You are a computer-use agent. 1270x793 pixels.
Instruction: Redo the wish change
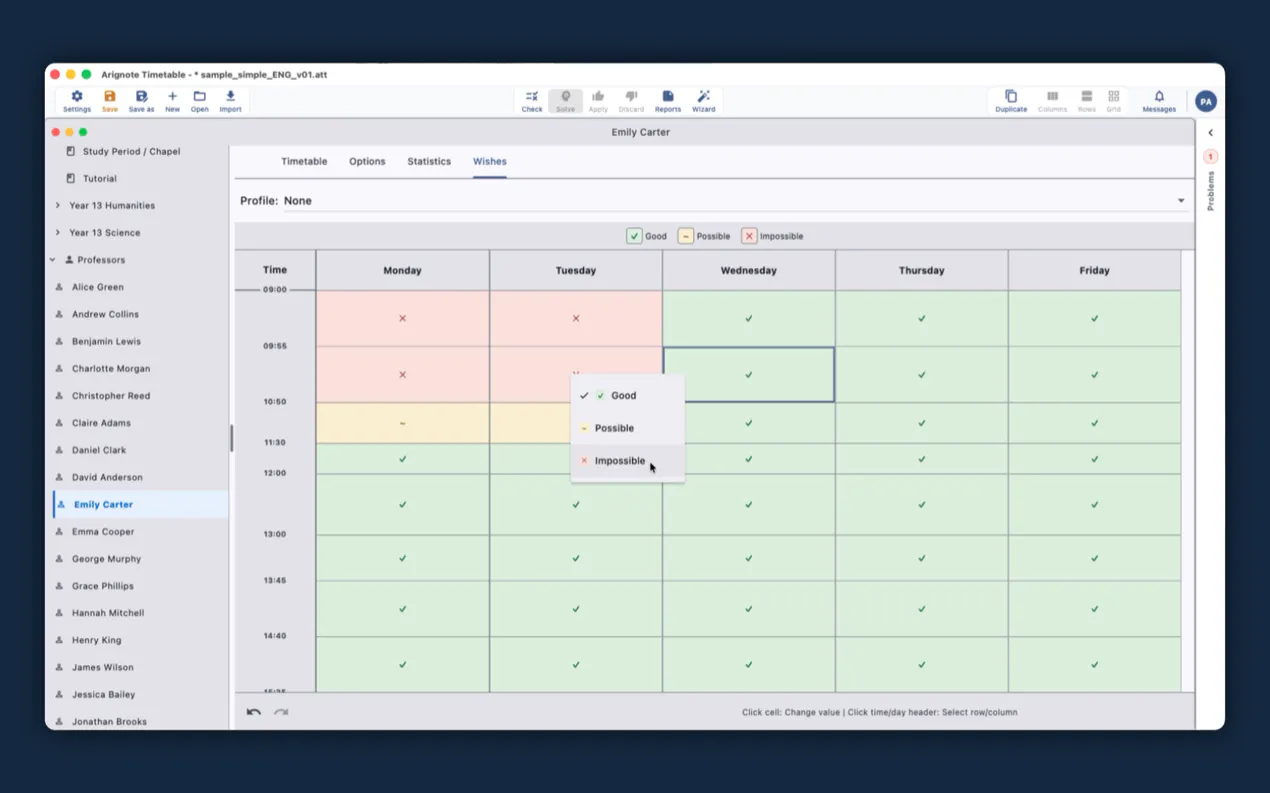[281, 712]
